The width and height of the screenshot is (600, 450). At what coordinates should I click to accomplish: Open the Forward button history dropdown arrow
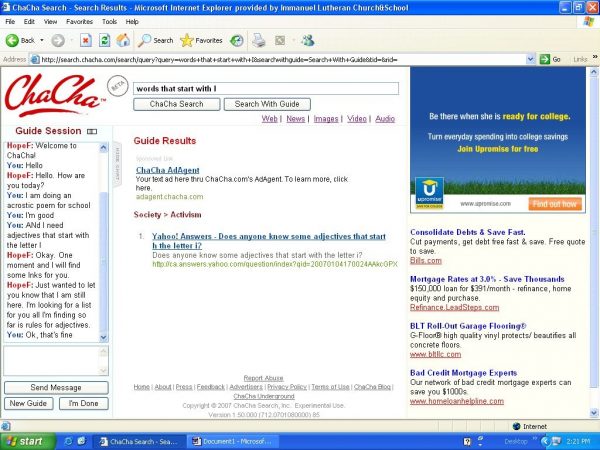(71, 40)
